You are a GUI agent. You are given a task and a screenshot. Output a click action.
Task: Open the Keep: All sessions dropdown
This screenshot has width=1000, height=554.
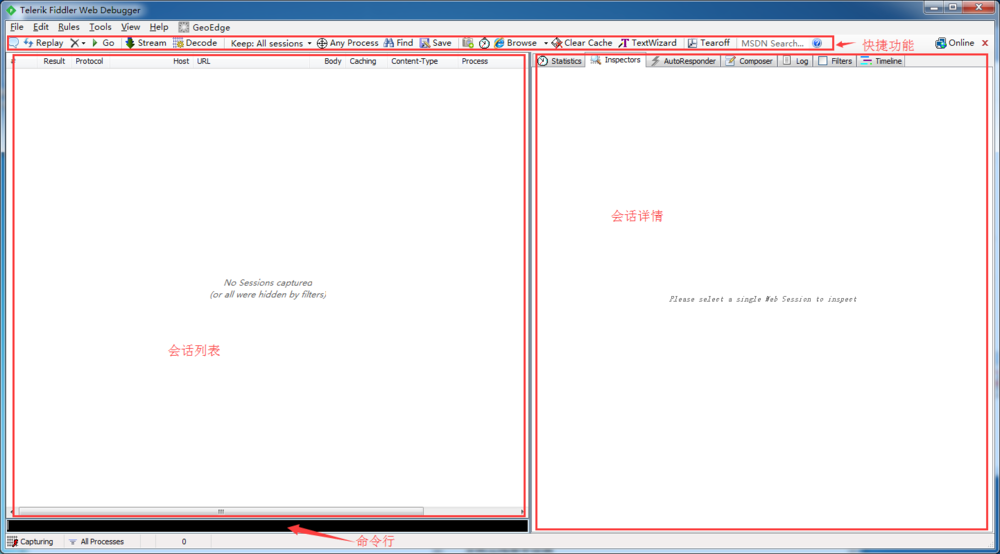271,43
